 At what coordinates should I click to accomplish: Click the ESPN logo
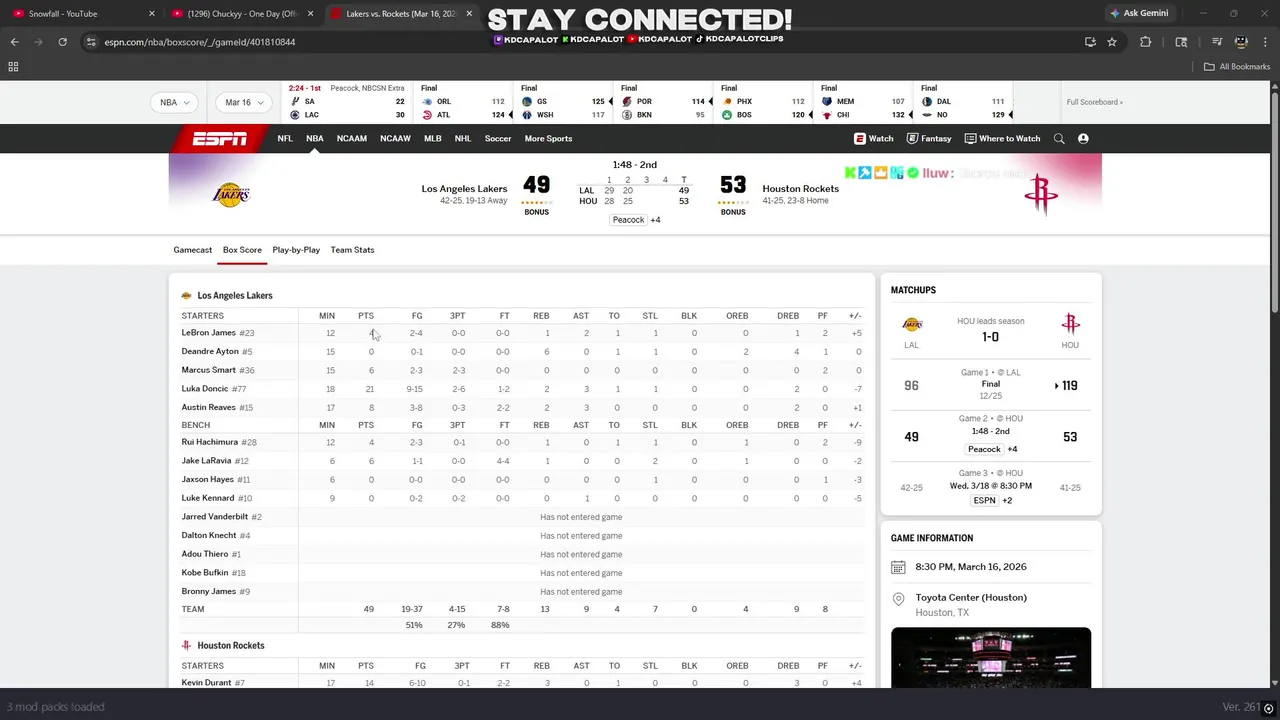[x=219, y=139]
